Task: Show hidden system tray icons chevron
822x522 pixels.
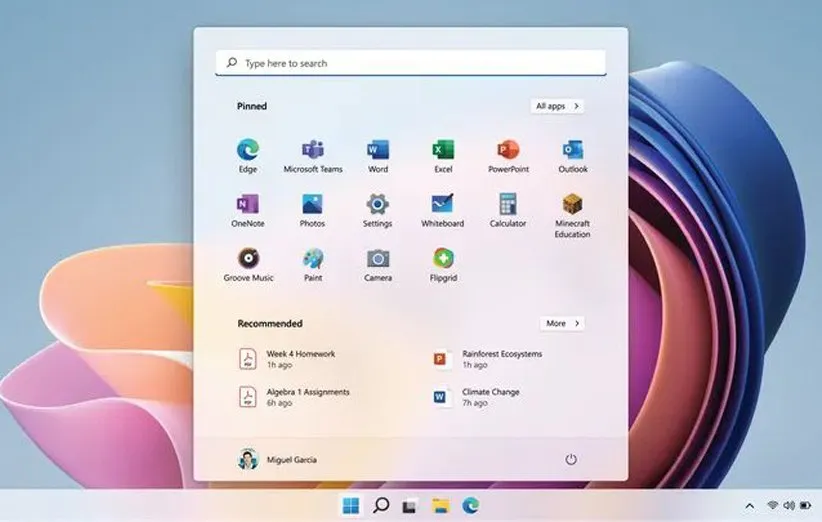Action: (750, 506)
